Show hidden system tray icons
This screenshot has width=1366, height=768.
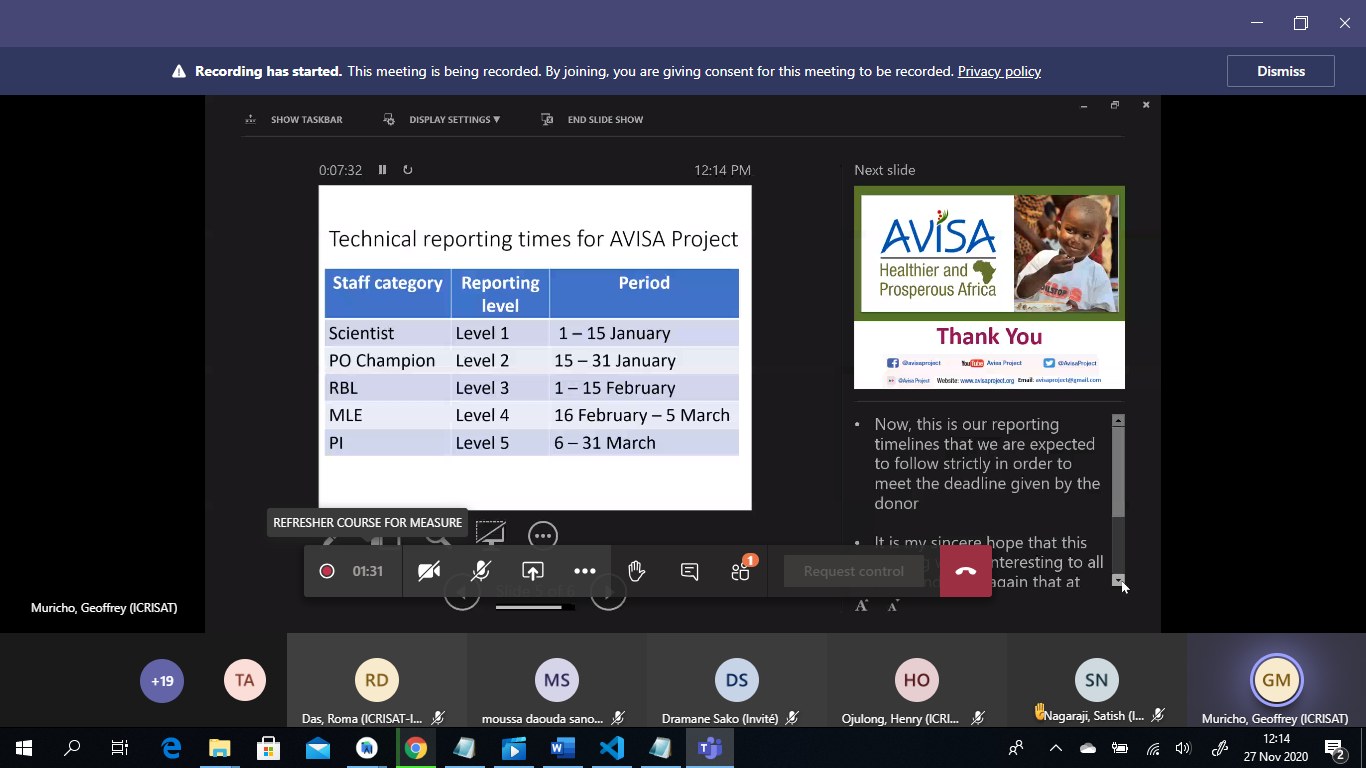pyautogui.click(x=1055, y=747)
